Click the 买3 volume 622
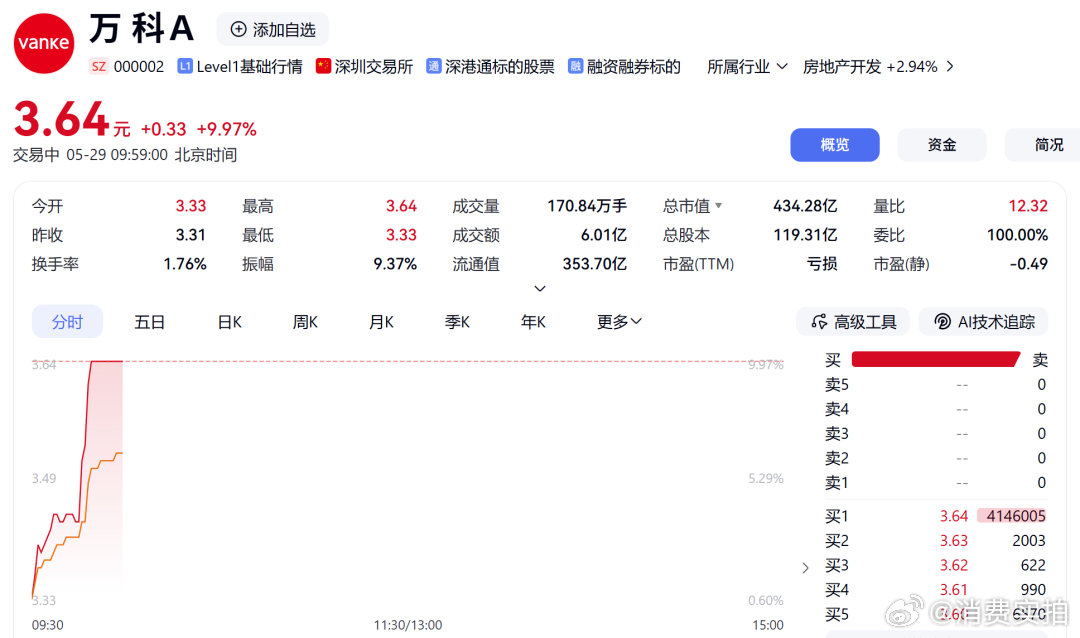 click(1033, 565)
